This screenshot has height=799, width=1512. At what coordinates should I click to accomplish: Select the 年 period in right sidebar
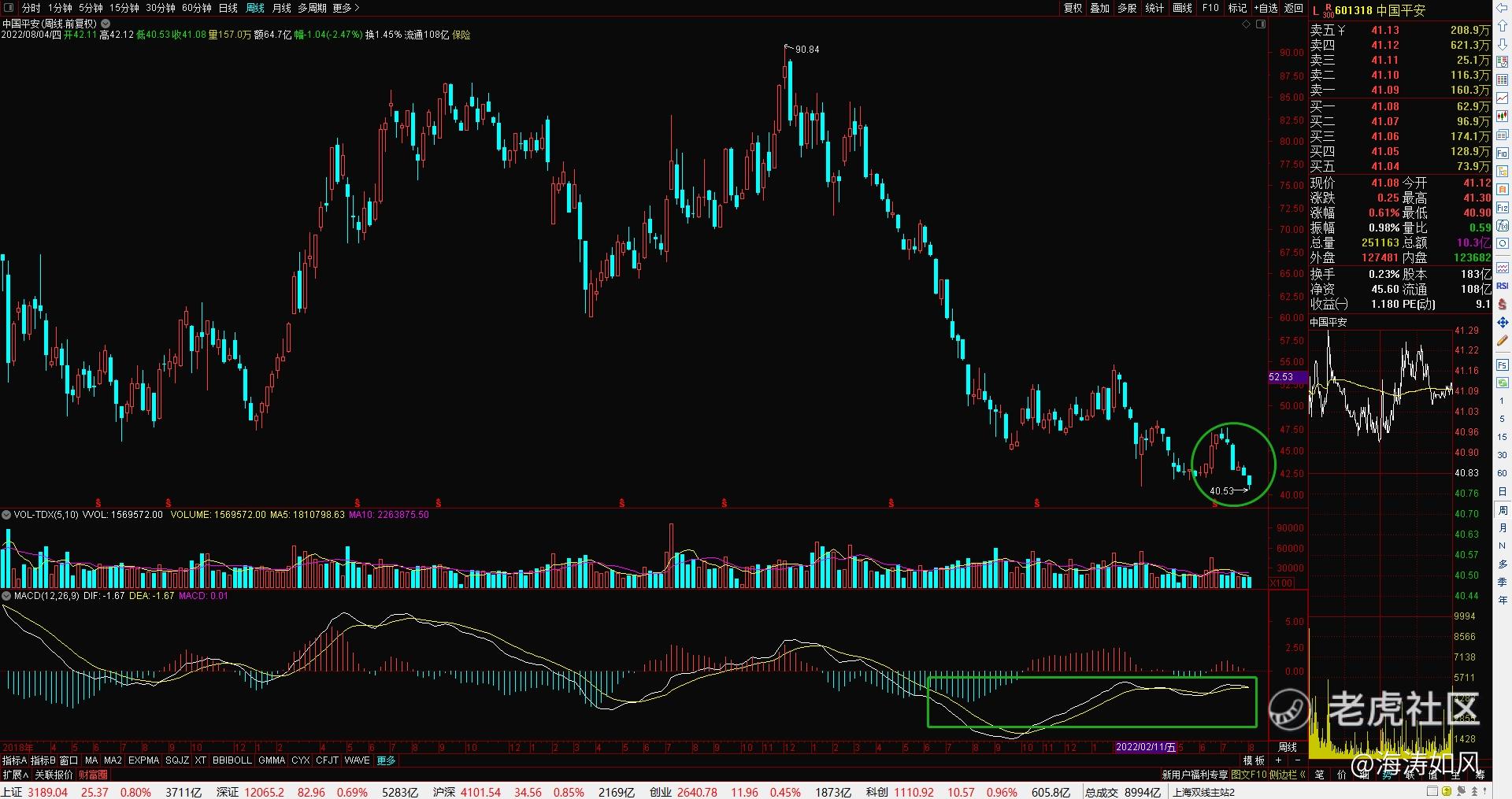tap(1502, 600)
